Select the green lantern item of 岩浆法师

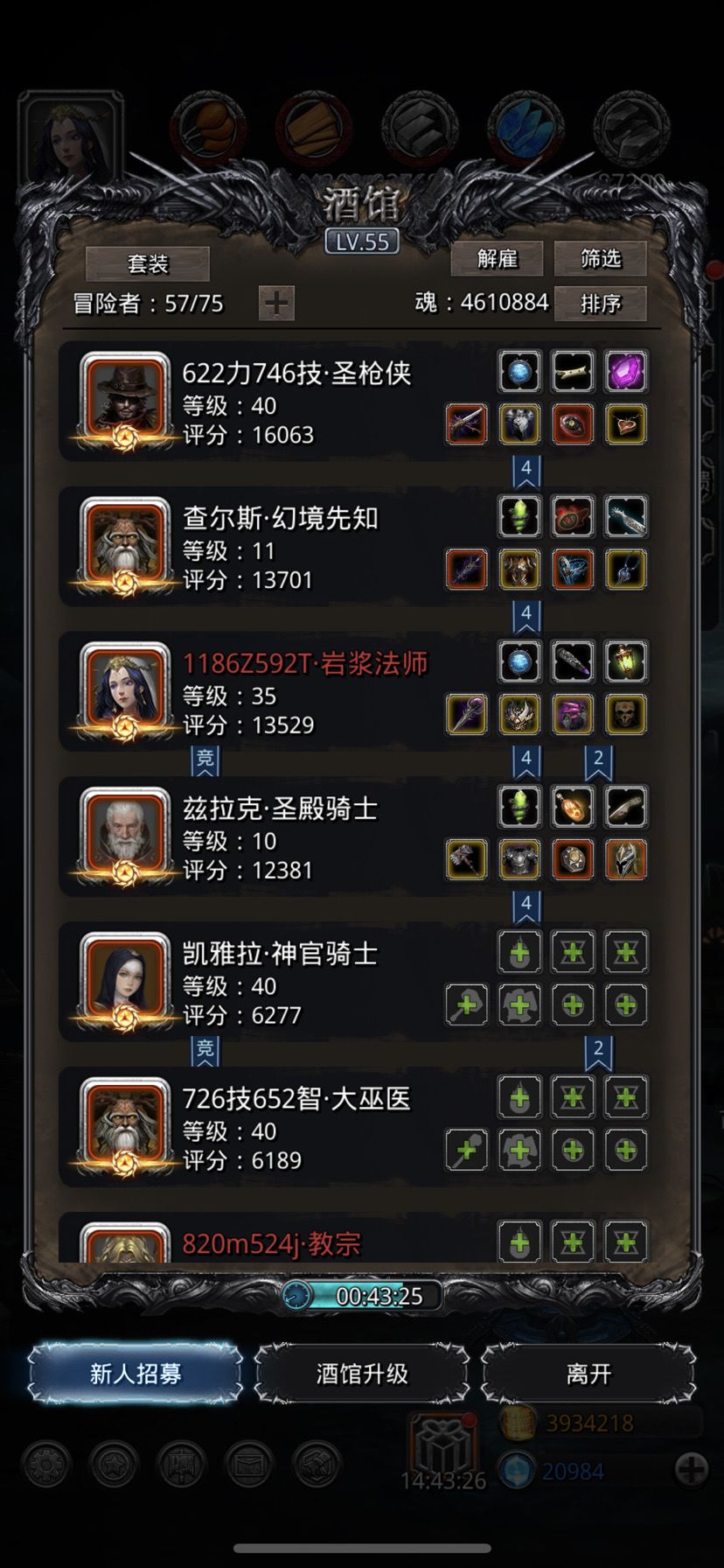point(626,661)
